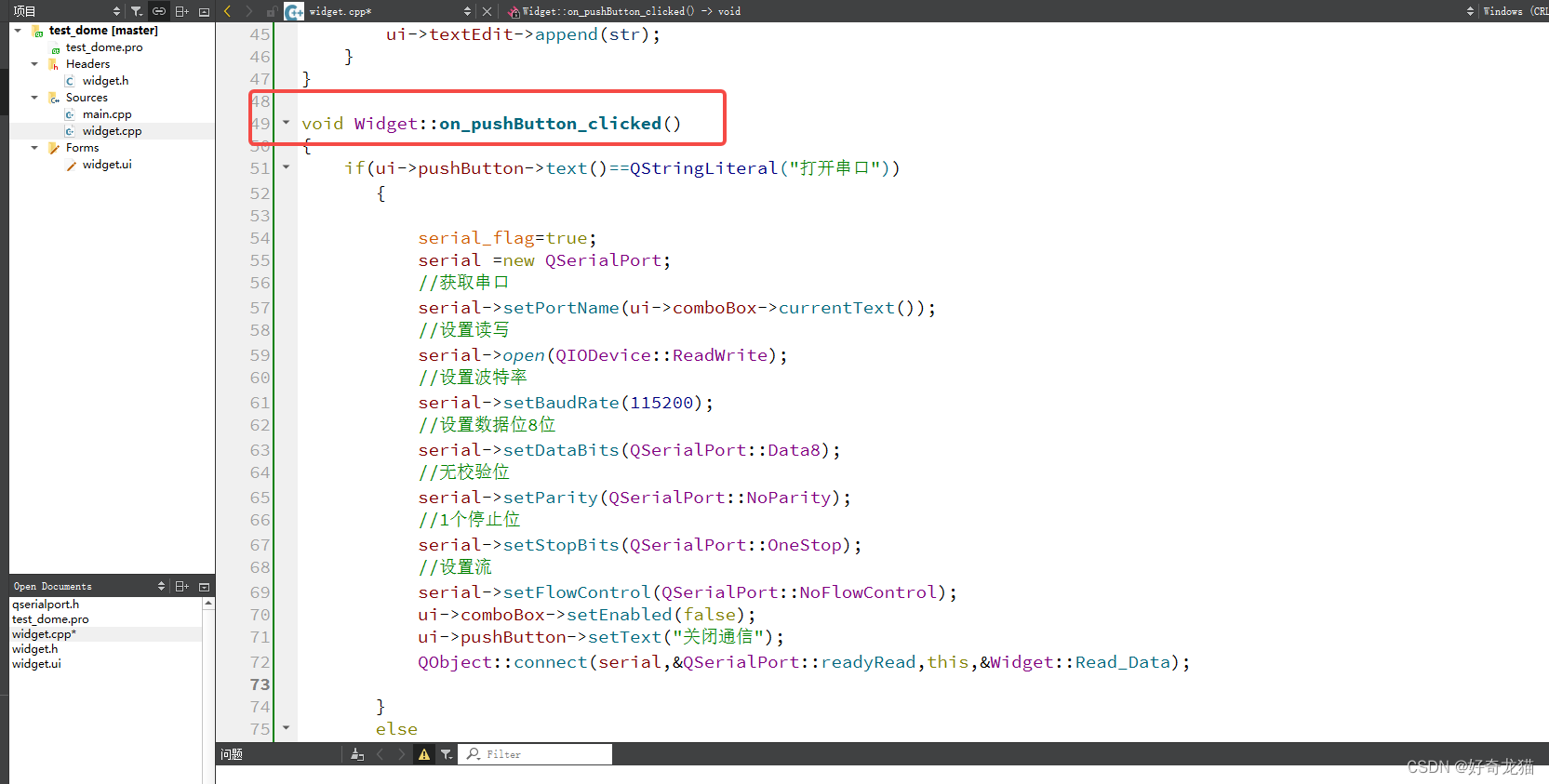Click the setDataBits call on line 63
The height and width of the screenshot is (784, 1549).
629,450
